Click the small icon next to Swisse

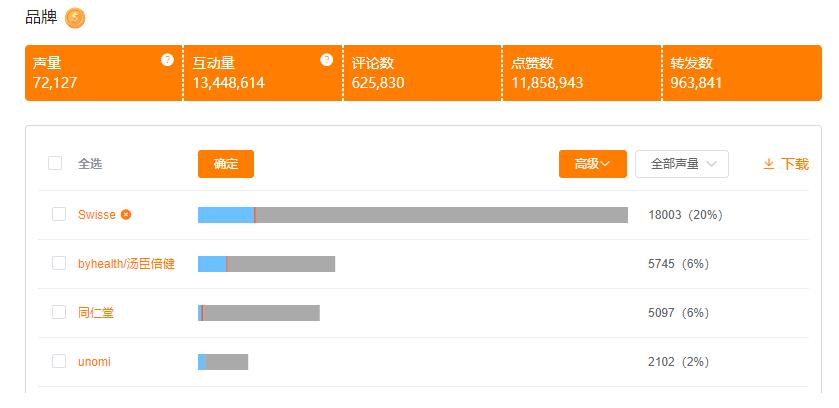[x=126, y=214]
